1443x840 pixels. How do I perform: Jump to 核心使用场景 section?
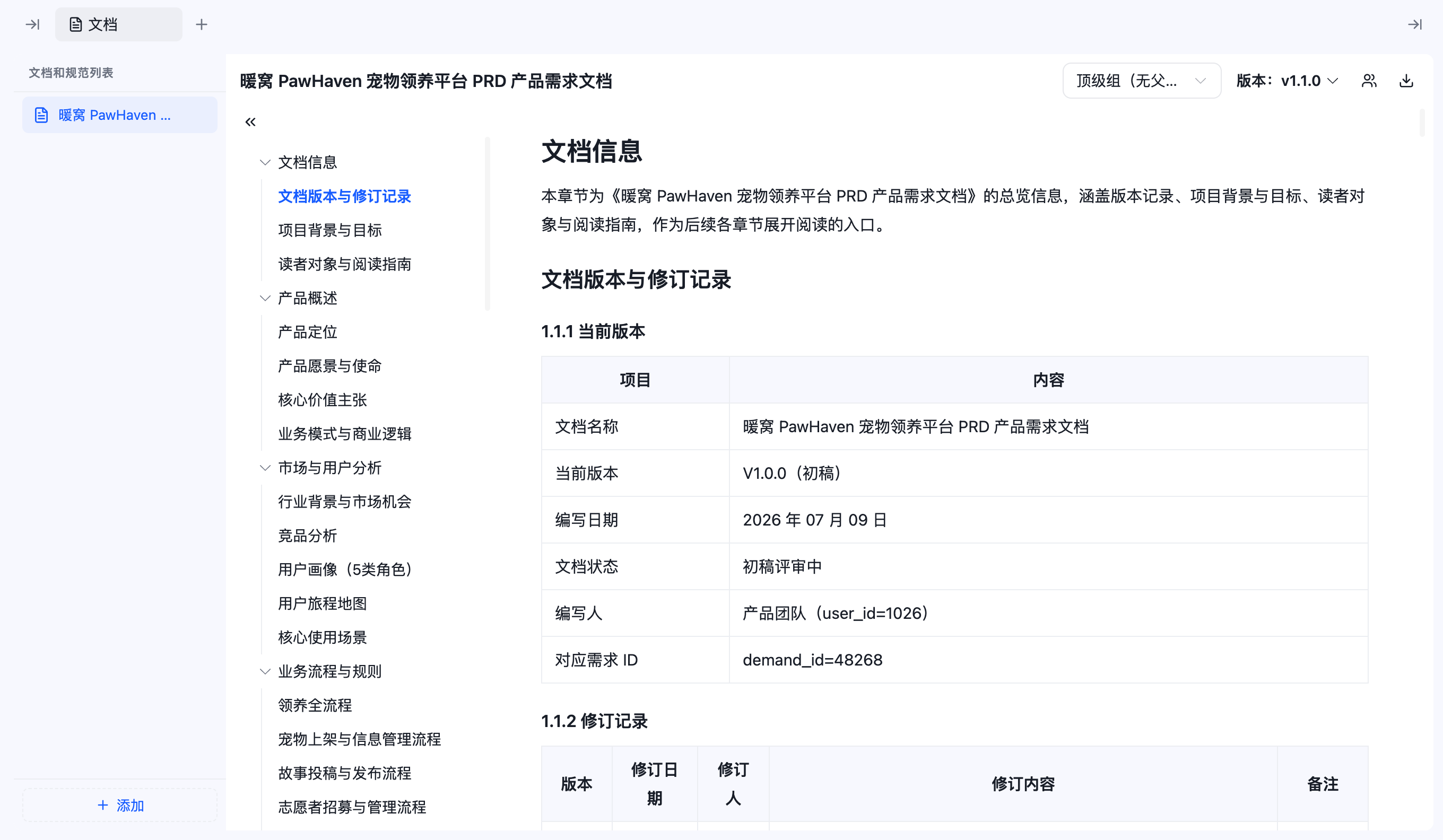(x=323, y=637)
